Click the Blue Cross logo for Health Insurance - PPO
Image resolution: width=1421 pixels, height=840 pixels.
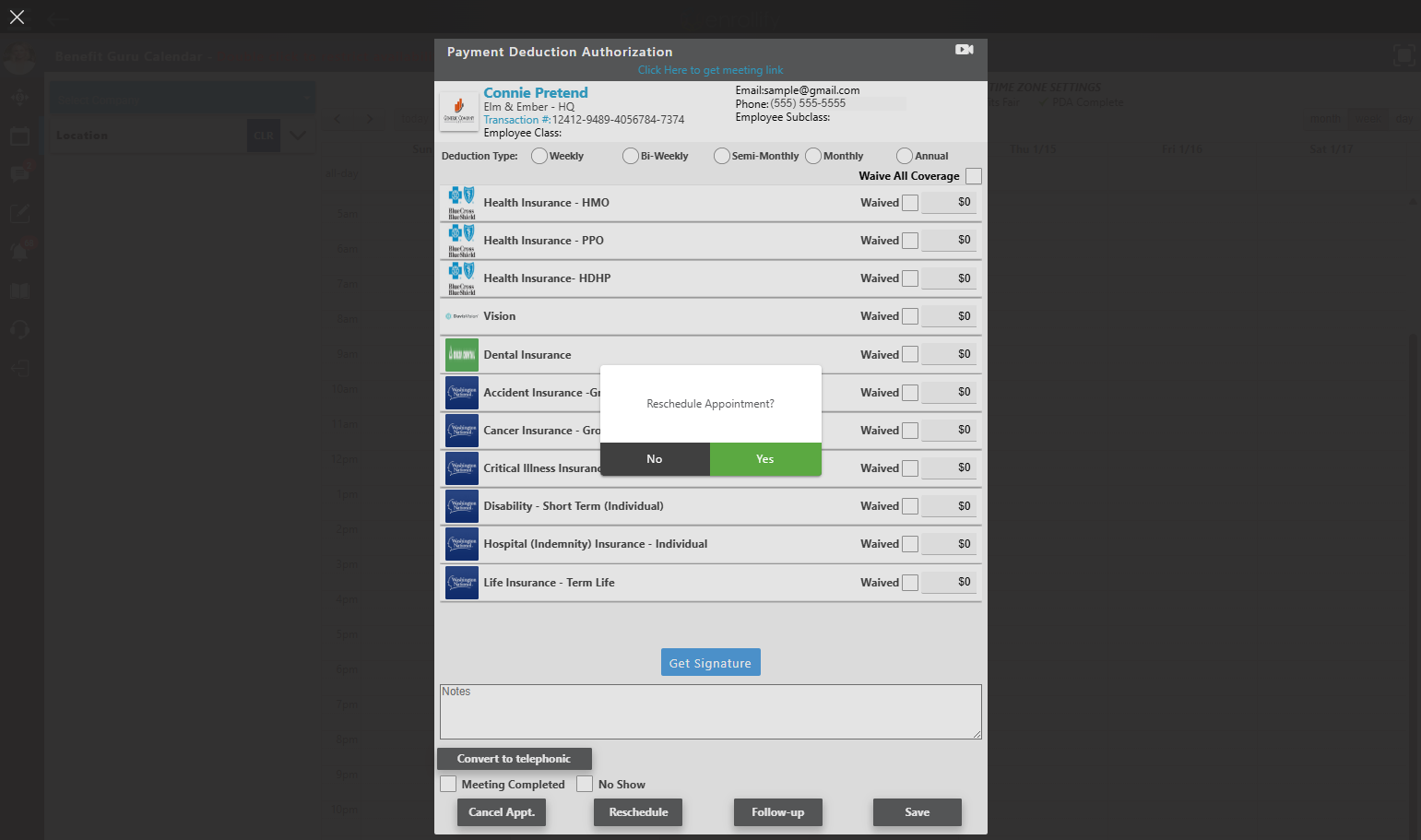461,241
